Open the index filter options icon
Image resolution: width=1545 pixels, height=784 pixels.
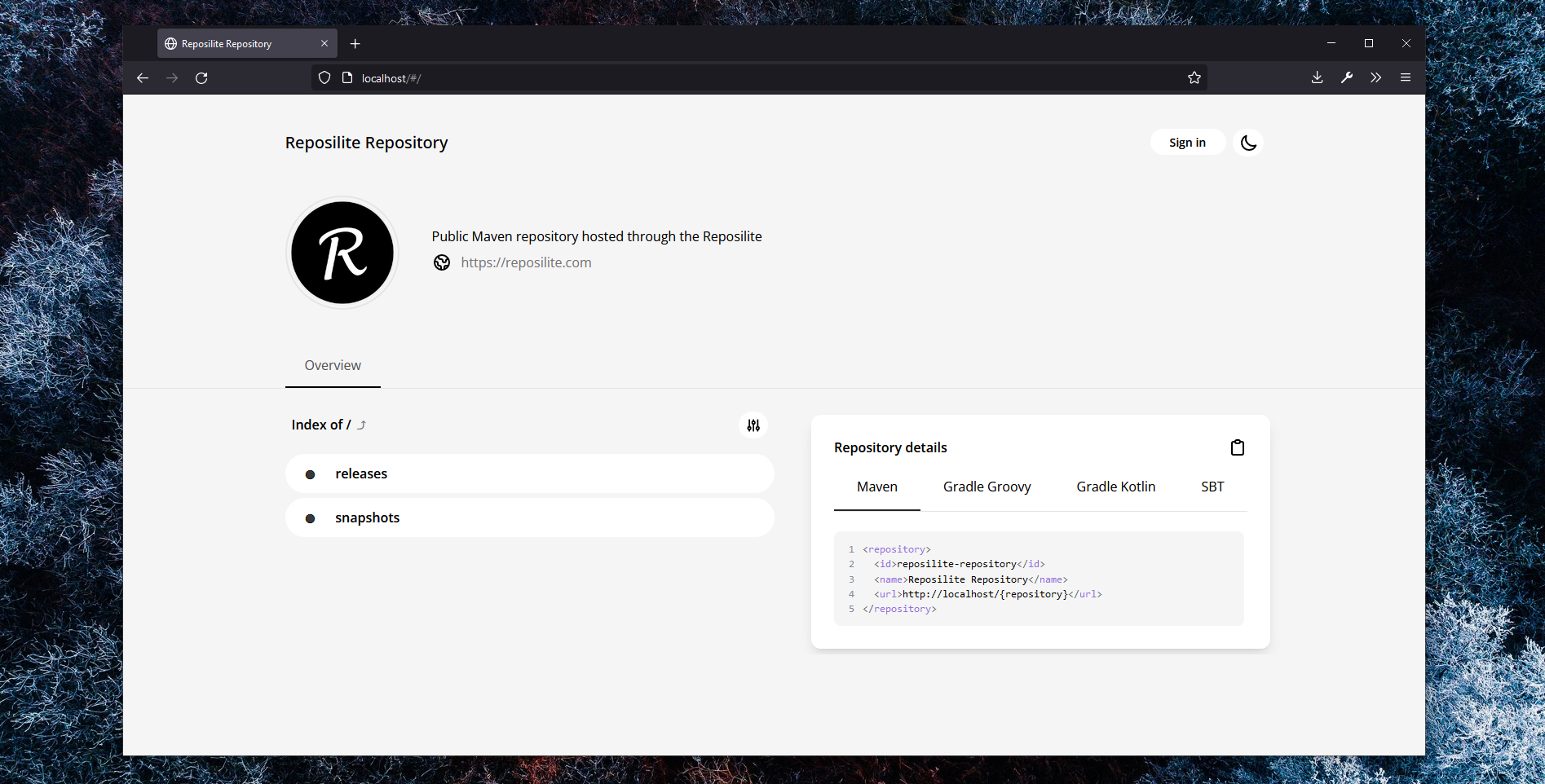pyautogui.click(x=753, y=425)
